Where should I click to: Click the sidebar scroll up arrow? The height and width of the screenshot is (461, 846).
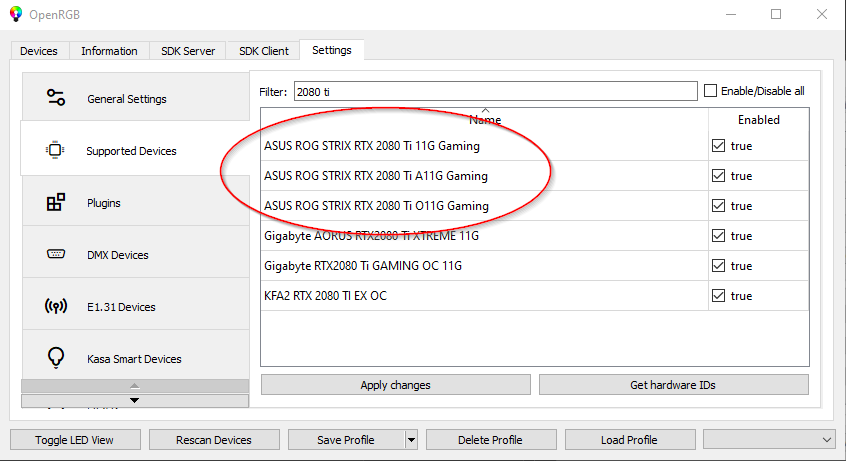pyautogui.click(x=135, y=385)
